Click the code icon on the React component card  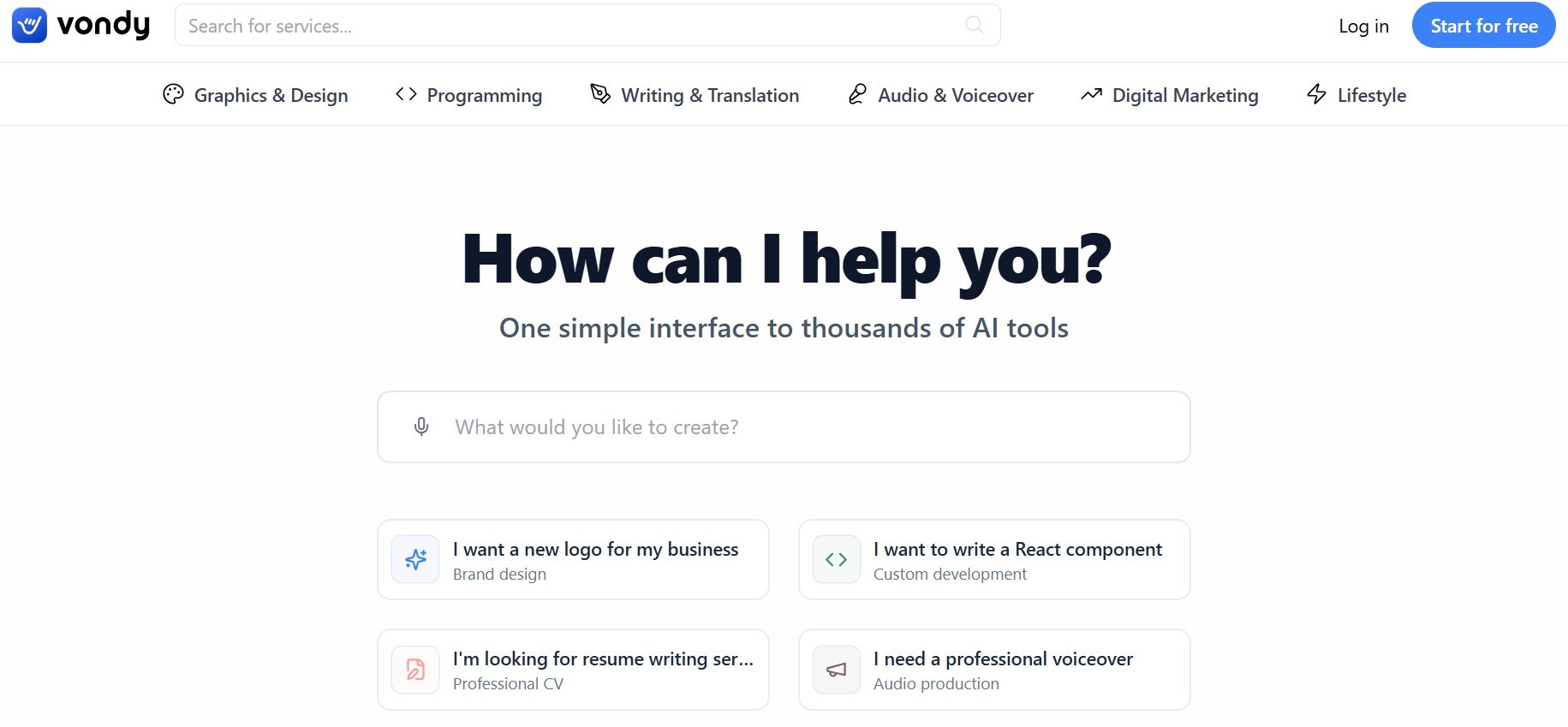836,559
